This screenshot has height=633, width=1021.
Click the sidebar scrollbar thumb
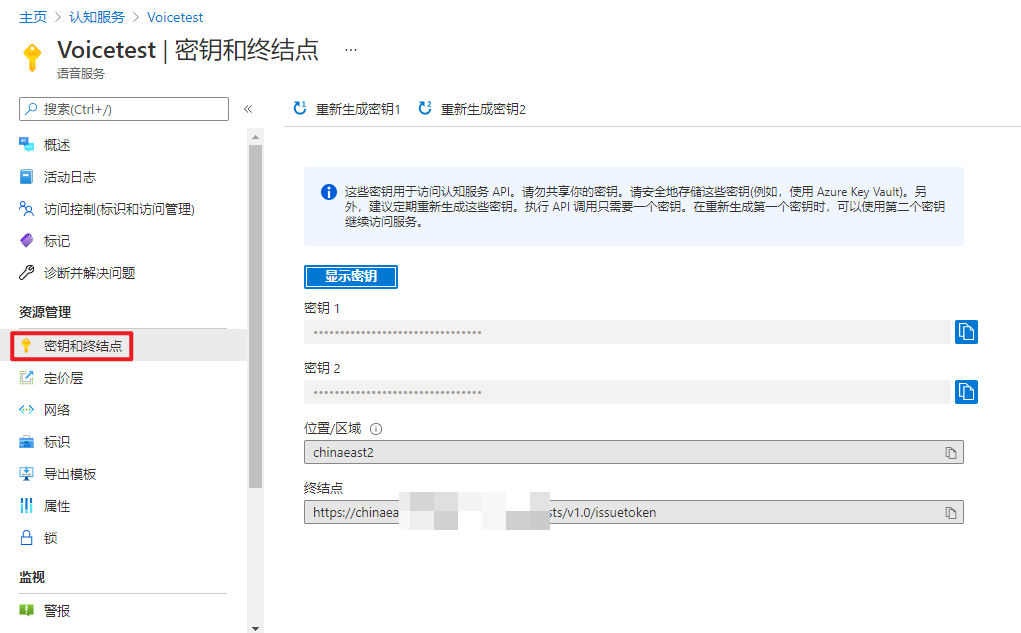point(255,316)
